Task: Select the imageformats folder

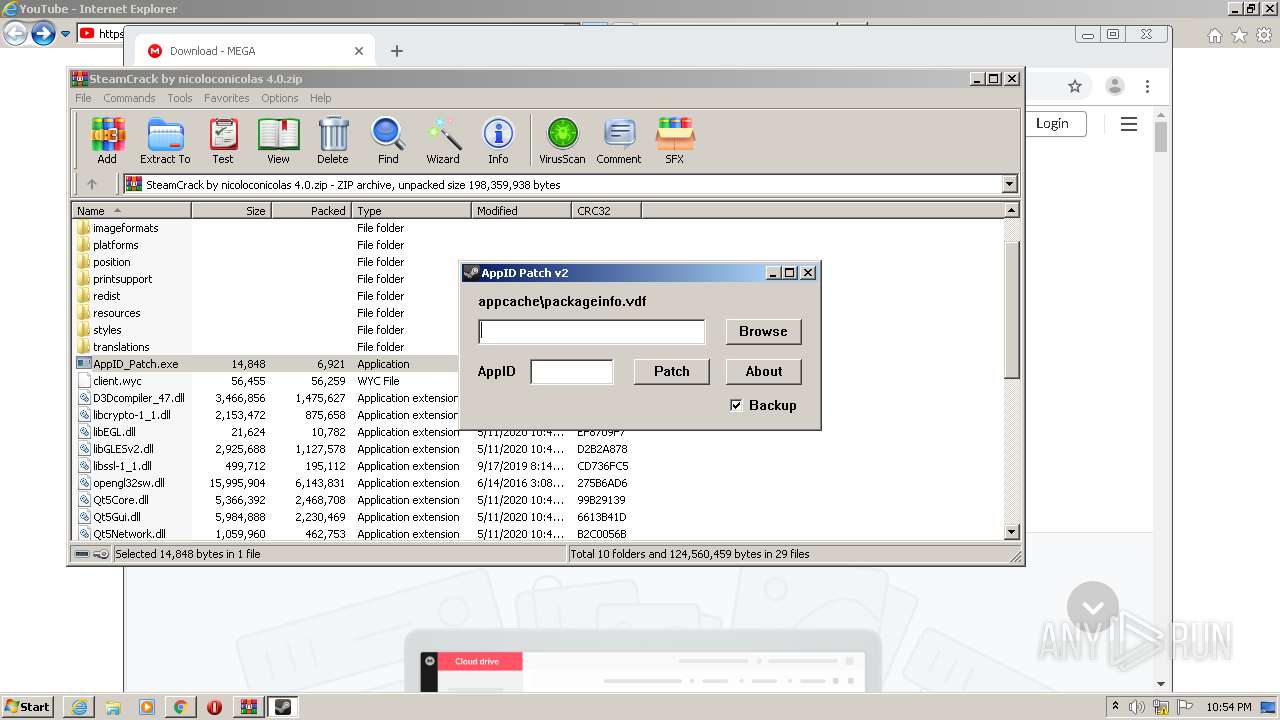Action: pos(126,228)
